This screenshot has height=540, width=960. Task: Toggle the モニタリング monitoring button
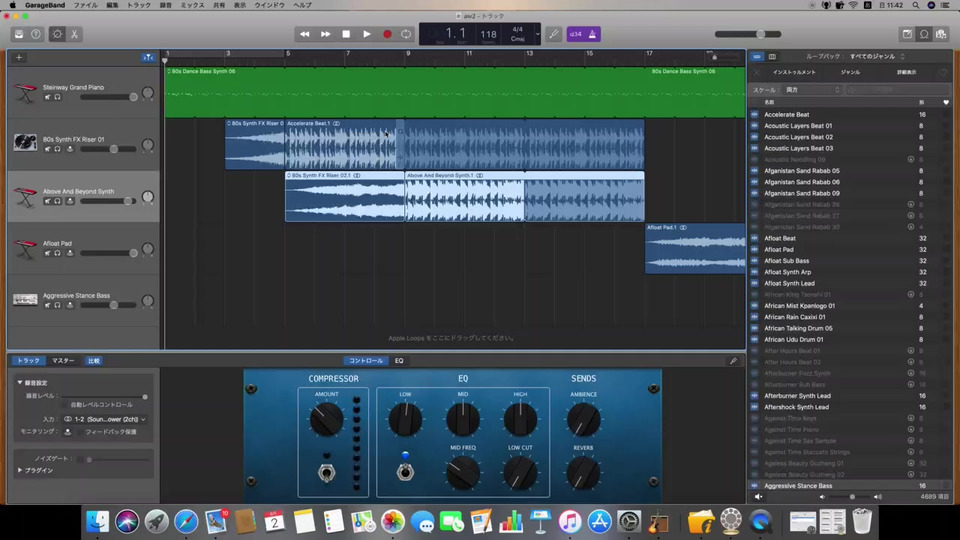coord(68,432)
